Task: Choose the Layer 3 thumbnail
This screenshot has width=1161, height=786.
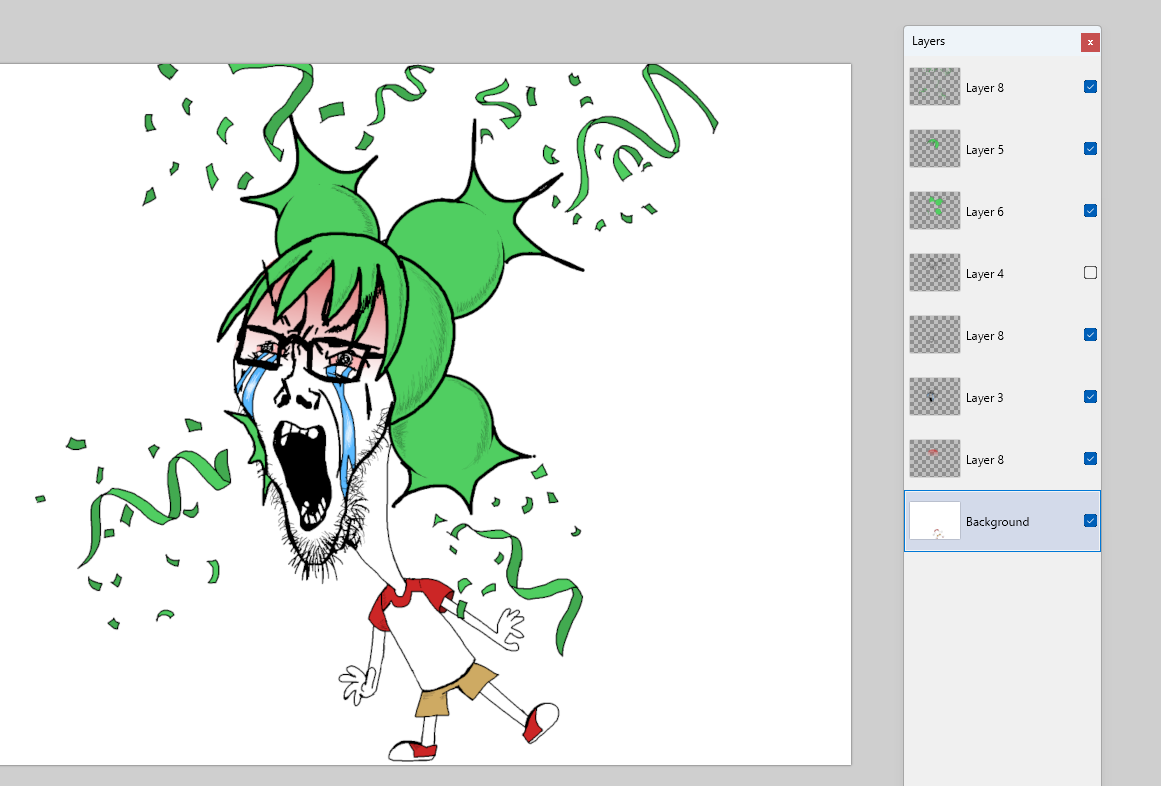Action: pyautogui.click(x=934, y=397)
